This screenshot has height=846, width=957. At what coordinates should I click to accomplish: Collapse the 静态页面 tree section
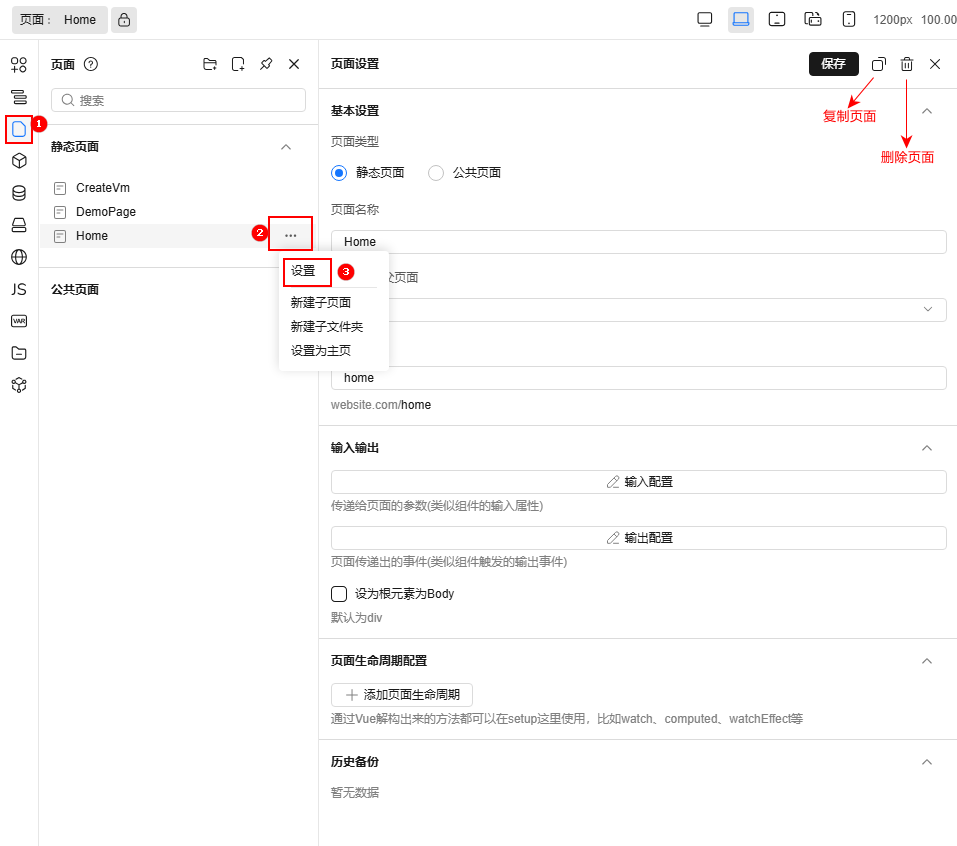click(x=286, y=146)
